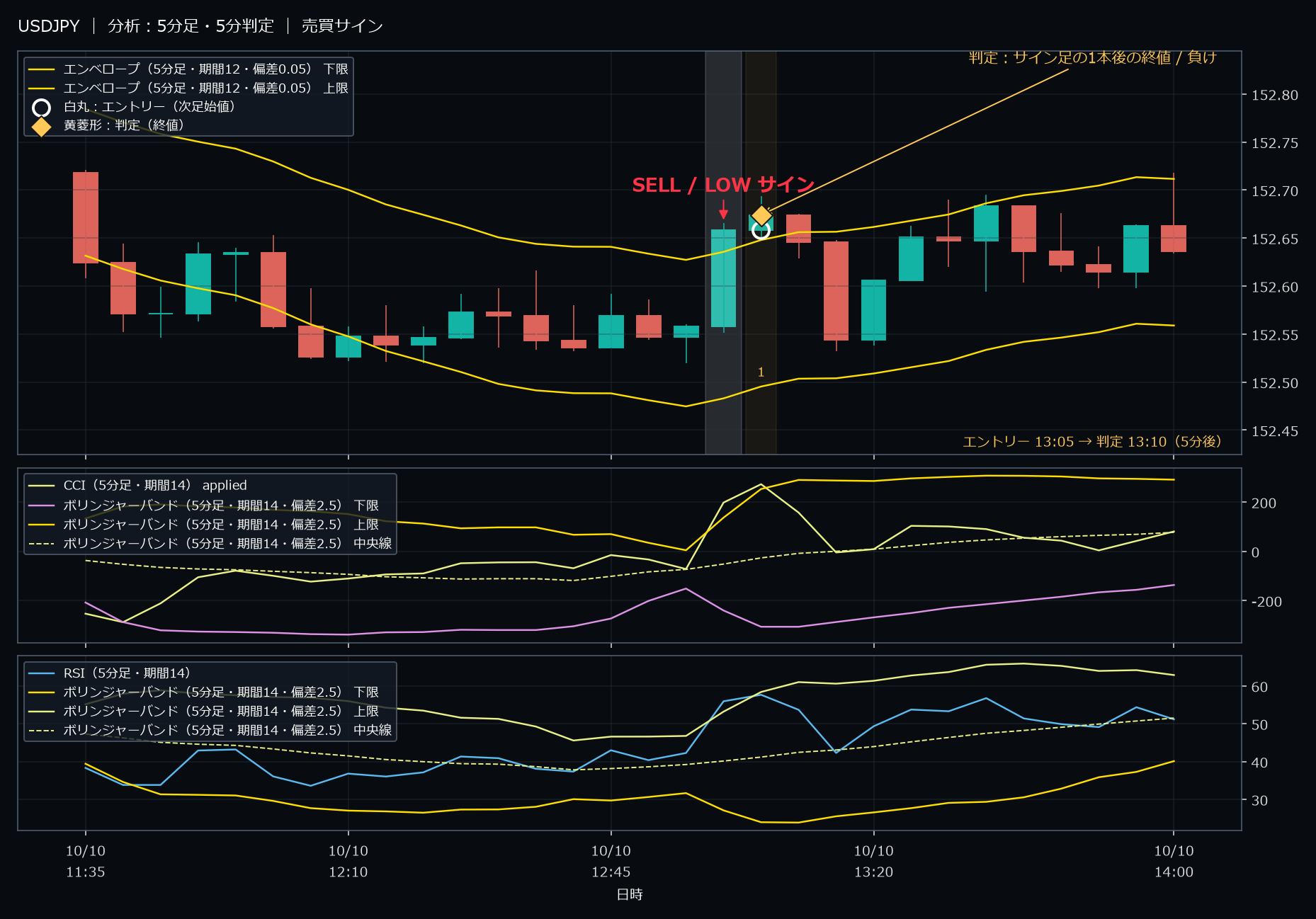
Task: Click the 30 tick on the RSI axis
Action: (x=1260, y=801)
